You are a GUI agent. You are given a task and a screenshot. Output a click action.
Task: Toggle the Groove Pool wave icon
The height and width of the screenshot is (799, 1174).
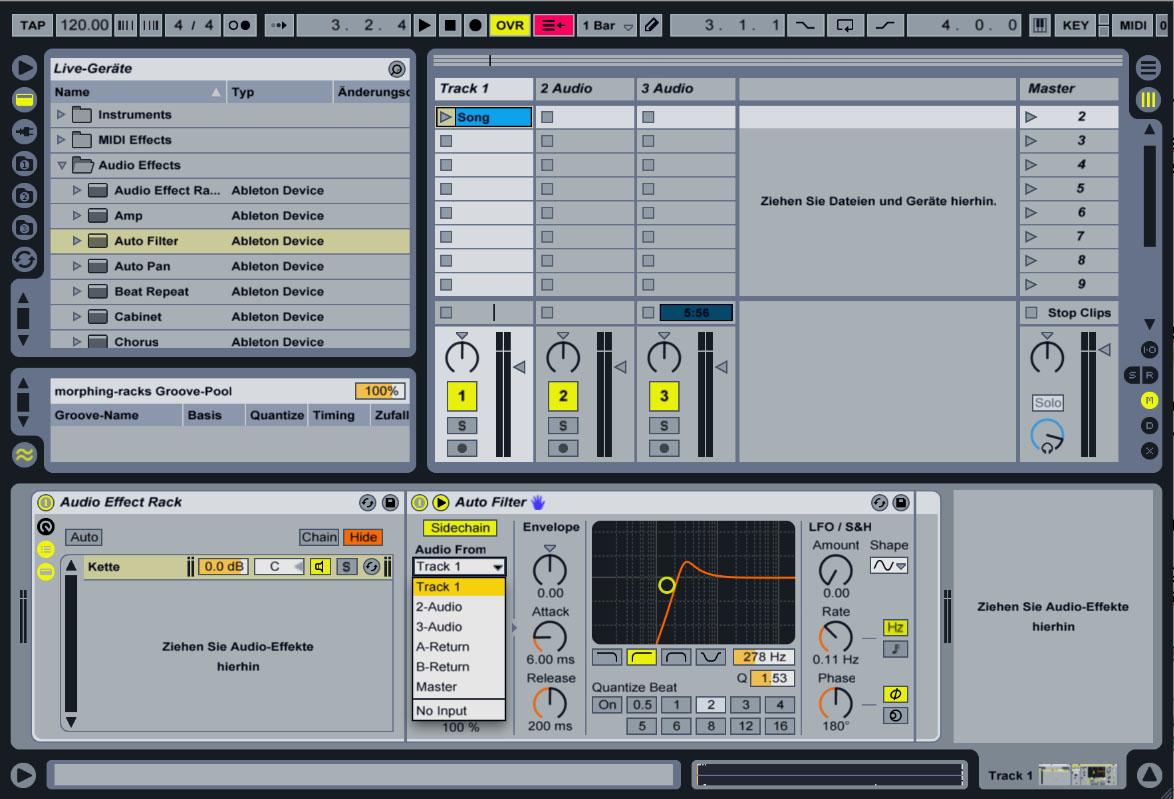[x=24, y=455]
